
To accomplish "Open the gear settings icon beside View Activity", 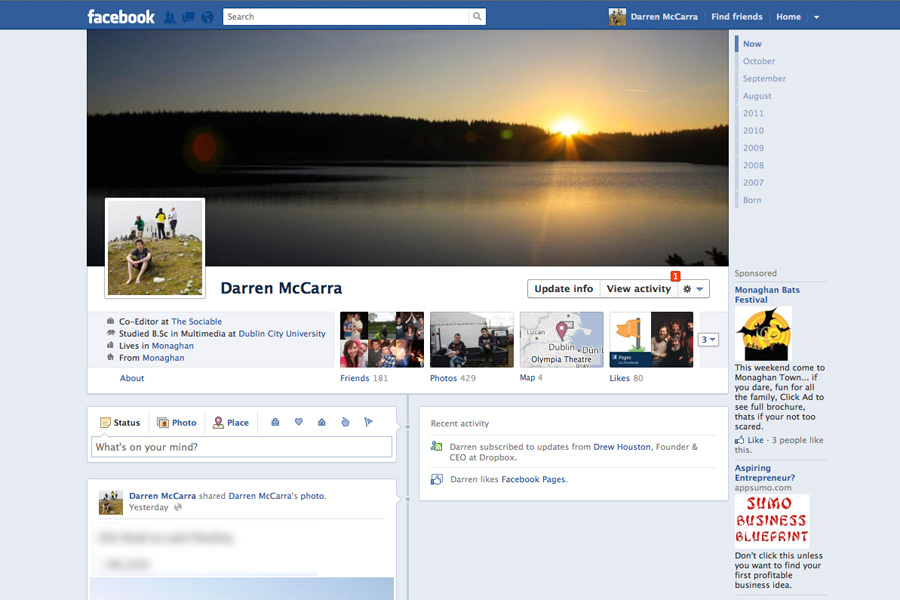I will [x=686, y=289].
